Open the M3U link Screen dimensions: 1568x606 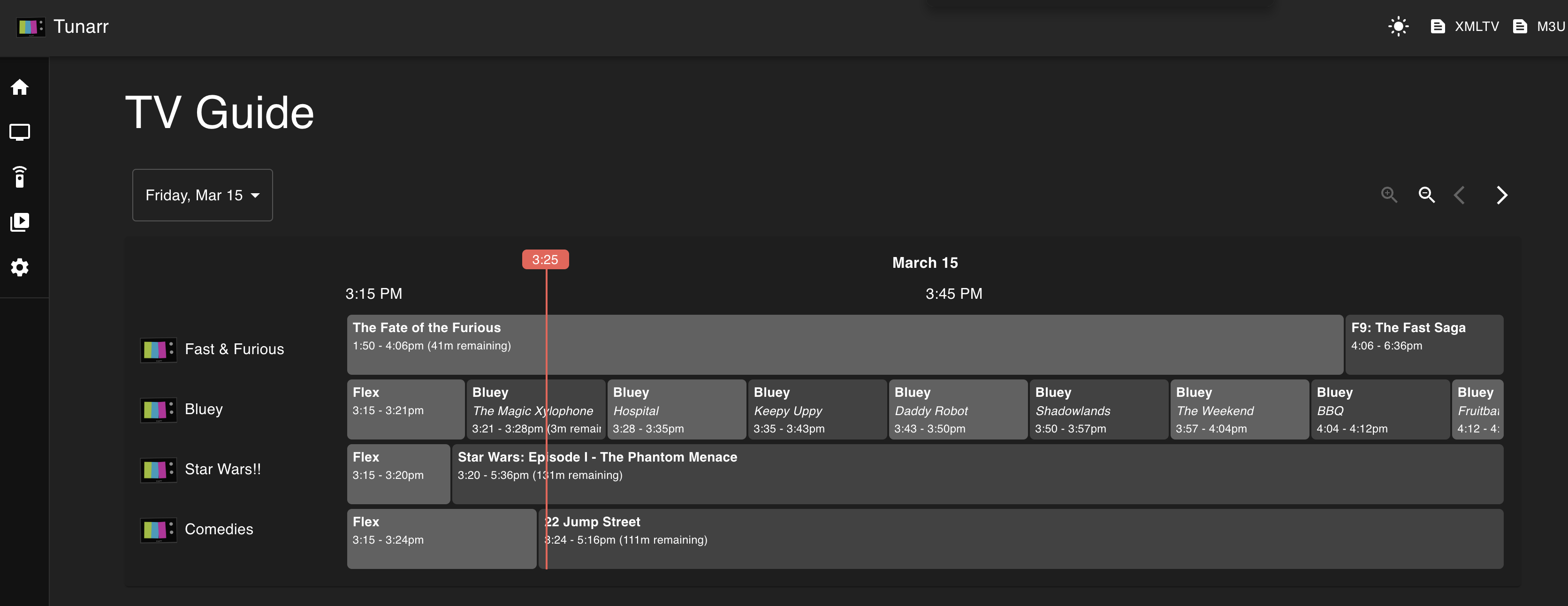pyautogui.click(x=1539, y=27)
